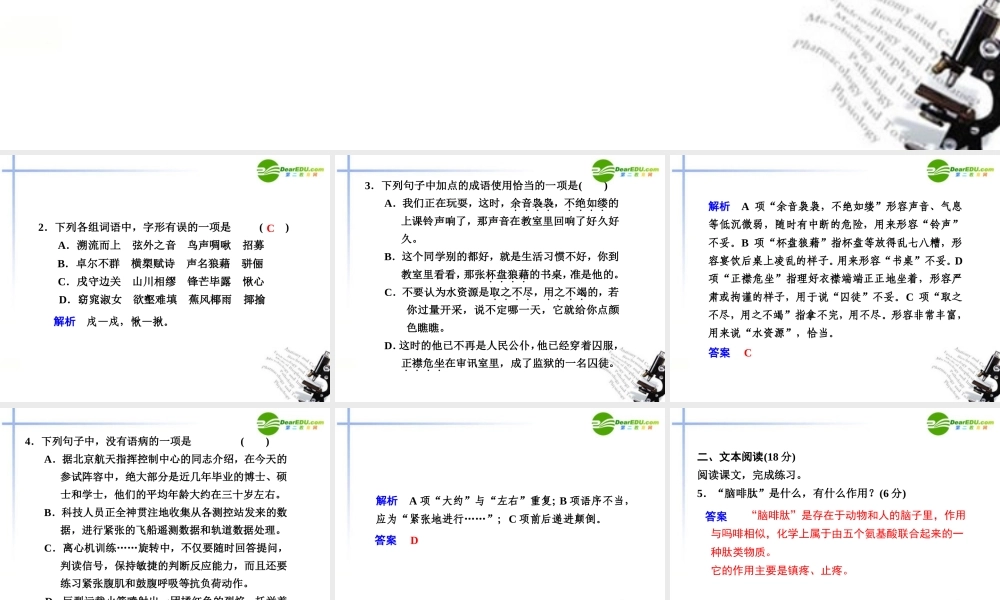This screenshot has width=1000, height=600.
Task: Click the DearEDU logo on the 文本阅读 slide
Action: [x=960, y=423]
